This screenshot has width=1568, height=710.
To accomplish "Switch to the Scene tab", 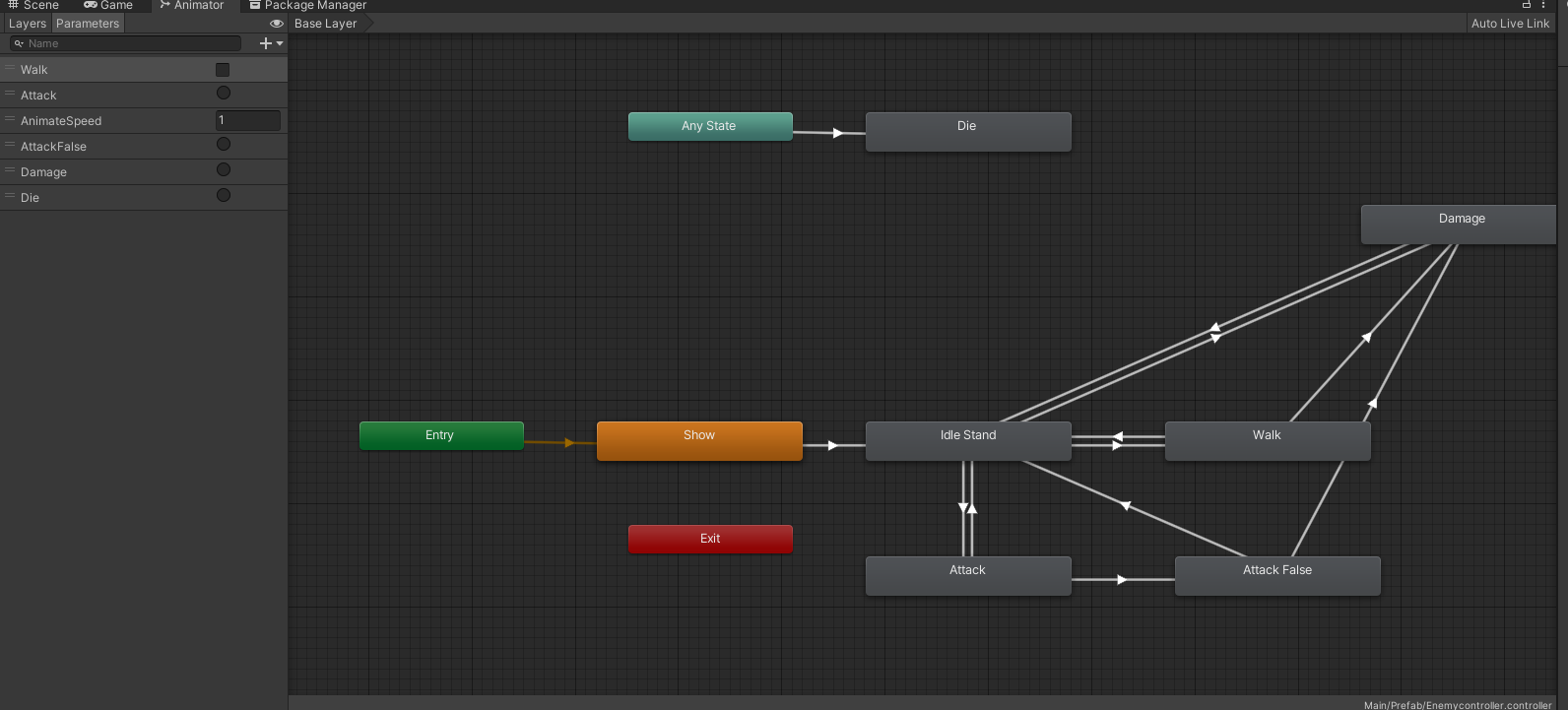I will click(33, 5).
